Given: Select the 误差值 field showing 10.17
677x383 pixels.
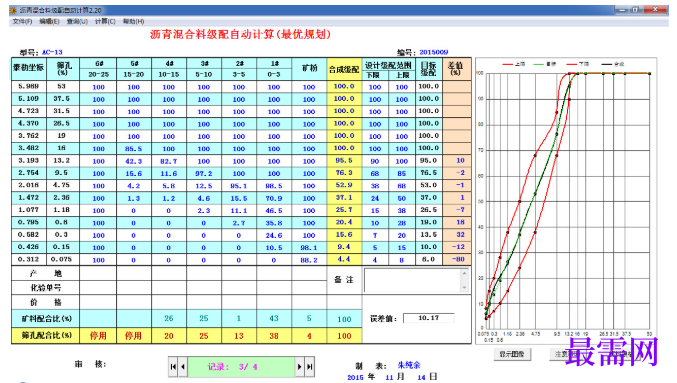Looking at the screenshot, I should (428, 318).
